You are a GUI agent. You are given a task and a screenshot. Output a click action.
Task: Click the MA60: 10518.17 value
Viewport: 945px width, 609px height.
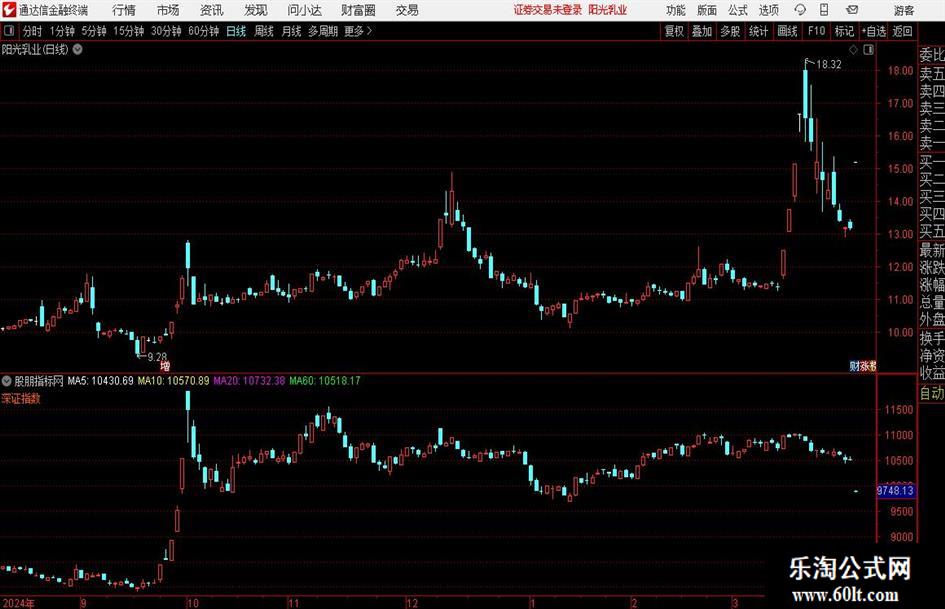(x=325, y=380)
